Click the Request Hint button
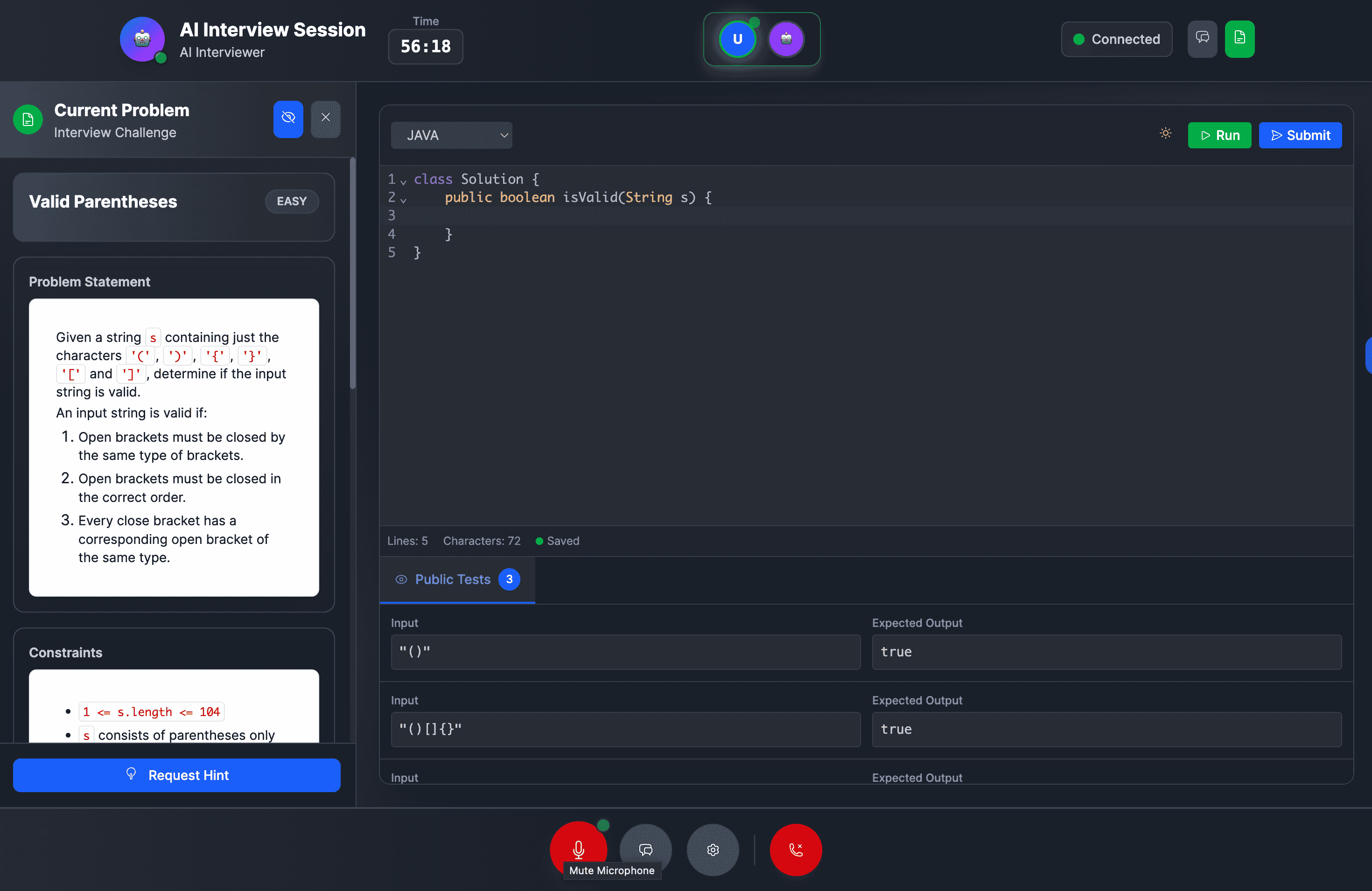The image size is (1372, 891). click(x=176, y=774)
